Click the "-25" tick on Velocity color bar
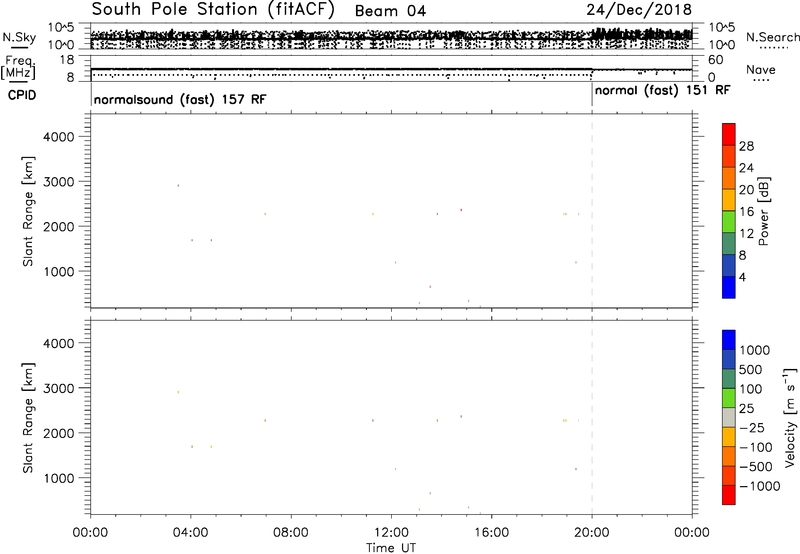This screenshot has height=554, width=800. tap(752, 428)
